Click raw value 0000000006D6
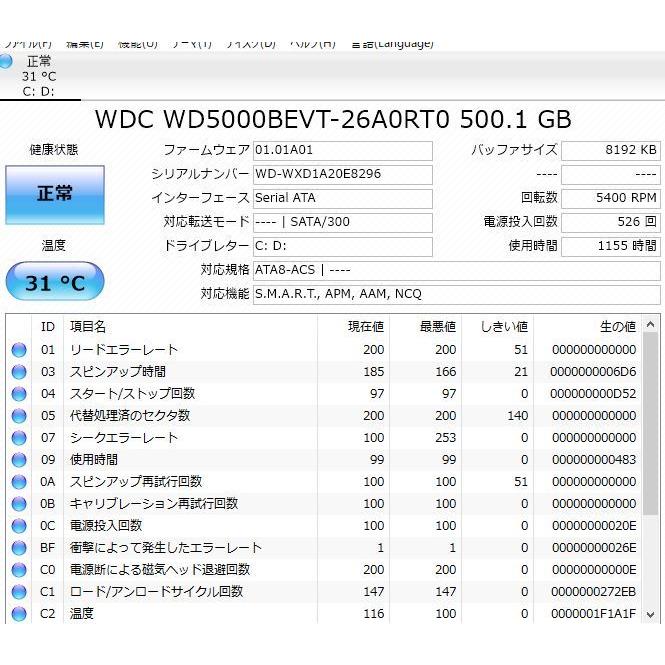665x665 pixels. 593,372
